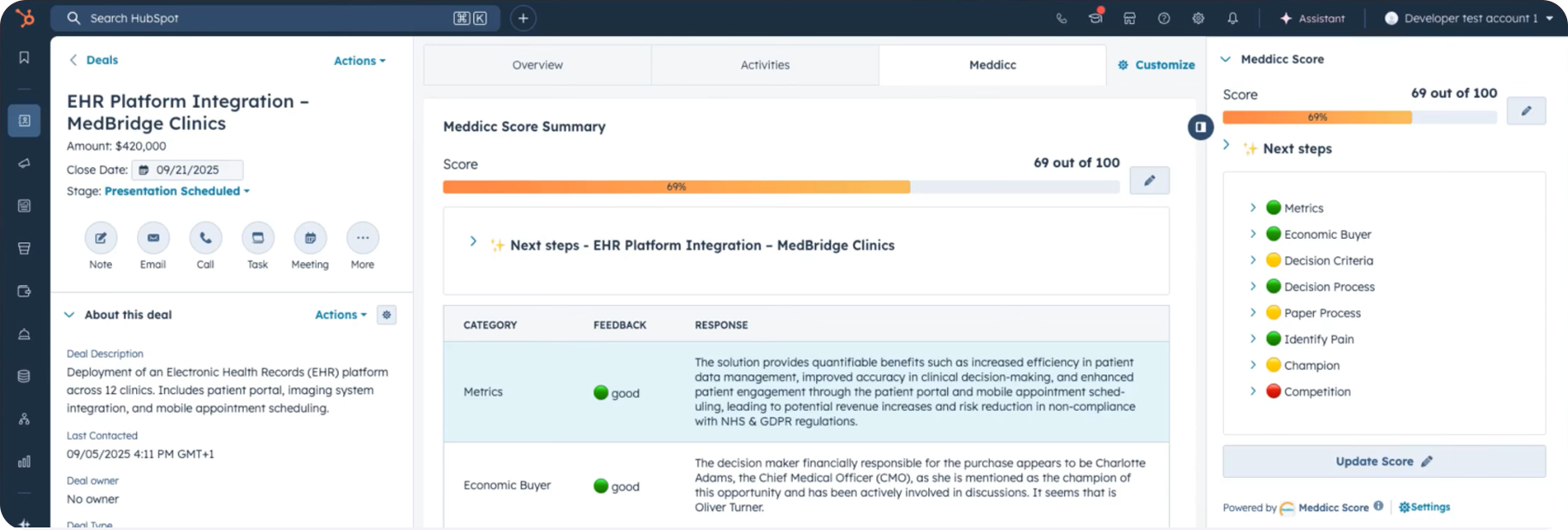Open the Notifications bell icon
This screenshot has width=1568, height=530.
[1232, 18]
